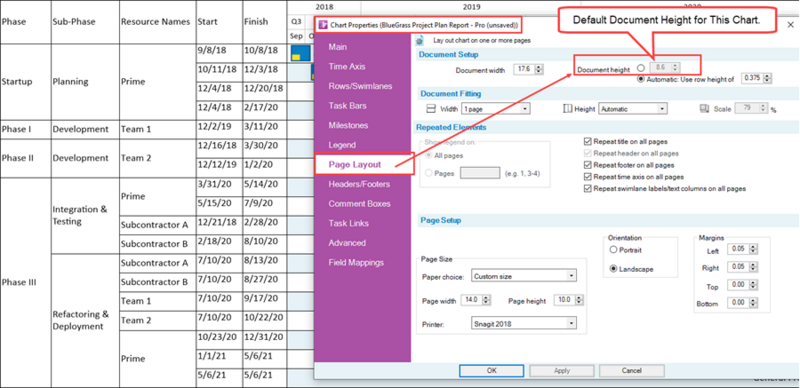Click the Document width spinner
Image resolution: width=800 pixels, height=388 pixels.
click(x=540, y=70)
